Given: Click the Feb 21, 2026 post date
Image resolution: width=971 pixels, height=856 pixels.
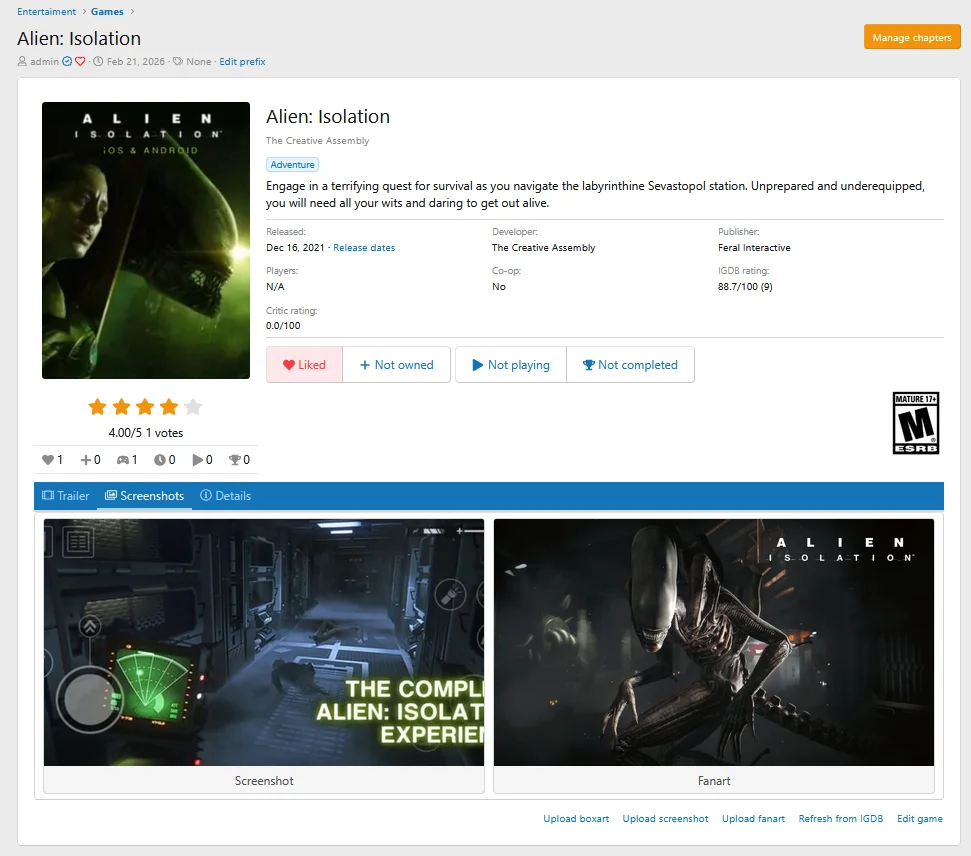Looking at the screenshot, I should [136, 61].
